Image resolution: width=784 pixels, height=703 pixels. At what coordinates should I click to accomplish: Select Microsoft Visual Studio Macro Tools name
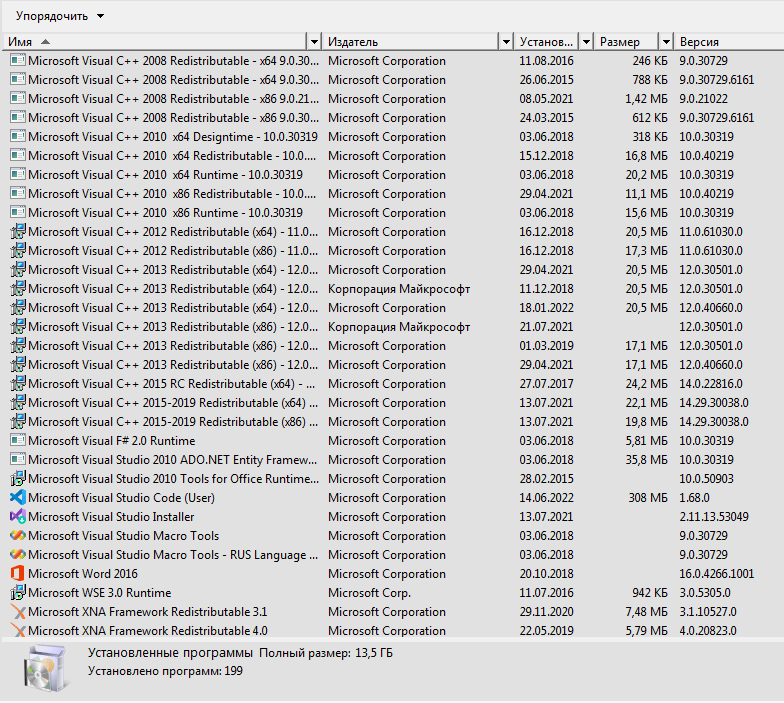124,536
